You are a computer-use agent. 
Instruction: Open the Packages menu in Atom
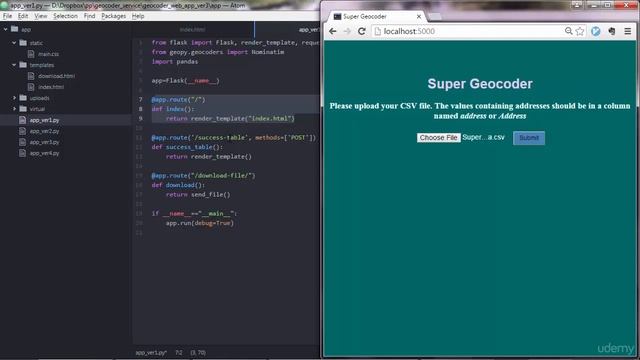click(x=113, y=16)
